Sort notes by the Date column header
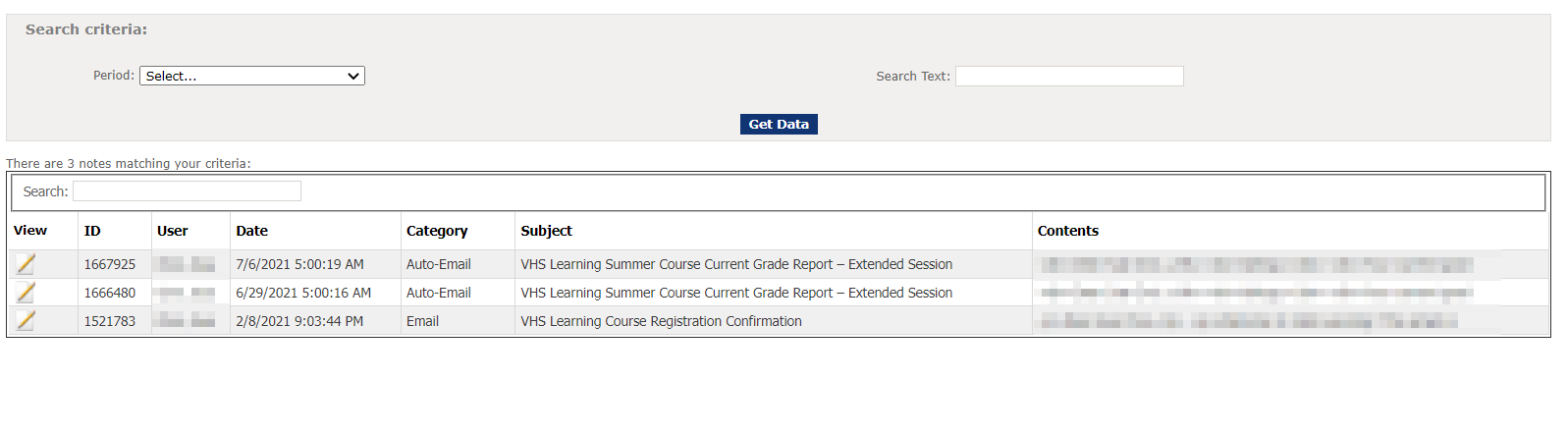The height and width of the screenshot is (435, 1568). (x=251, y=231)
